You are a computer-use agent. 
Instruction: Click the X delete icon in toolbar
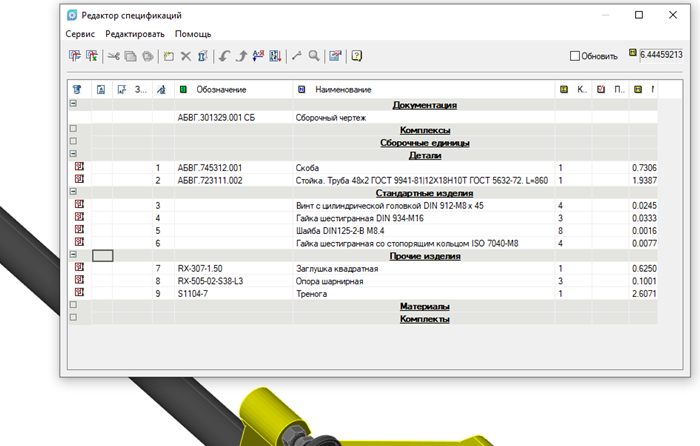click(185, 56)
